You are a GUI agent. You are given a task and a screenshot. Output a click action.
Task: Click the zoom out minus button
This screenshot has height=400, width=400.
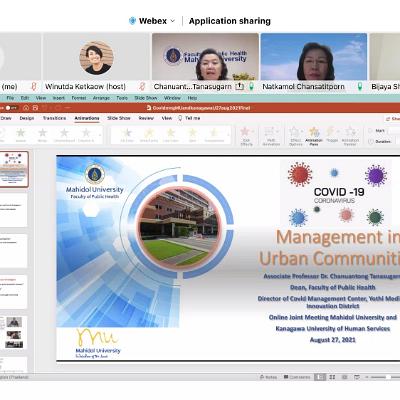pos(367,377)
